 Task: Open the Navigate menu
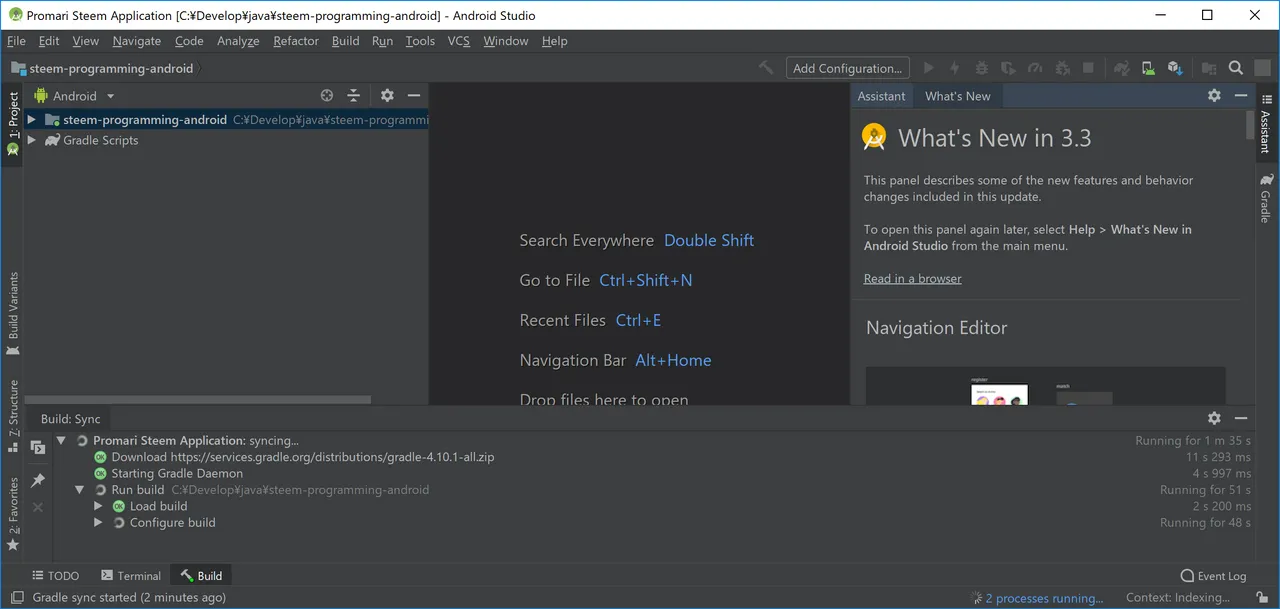coord(137,41)
